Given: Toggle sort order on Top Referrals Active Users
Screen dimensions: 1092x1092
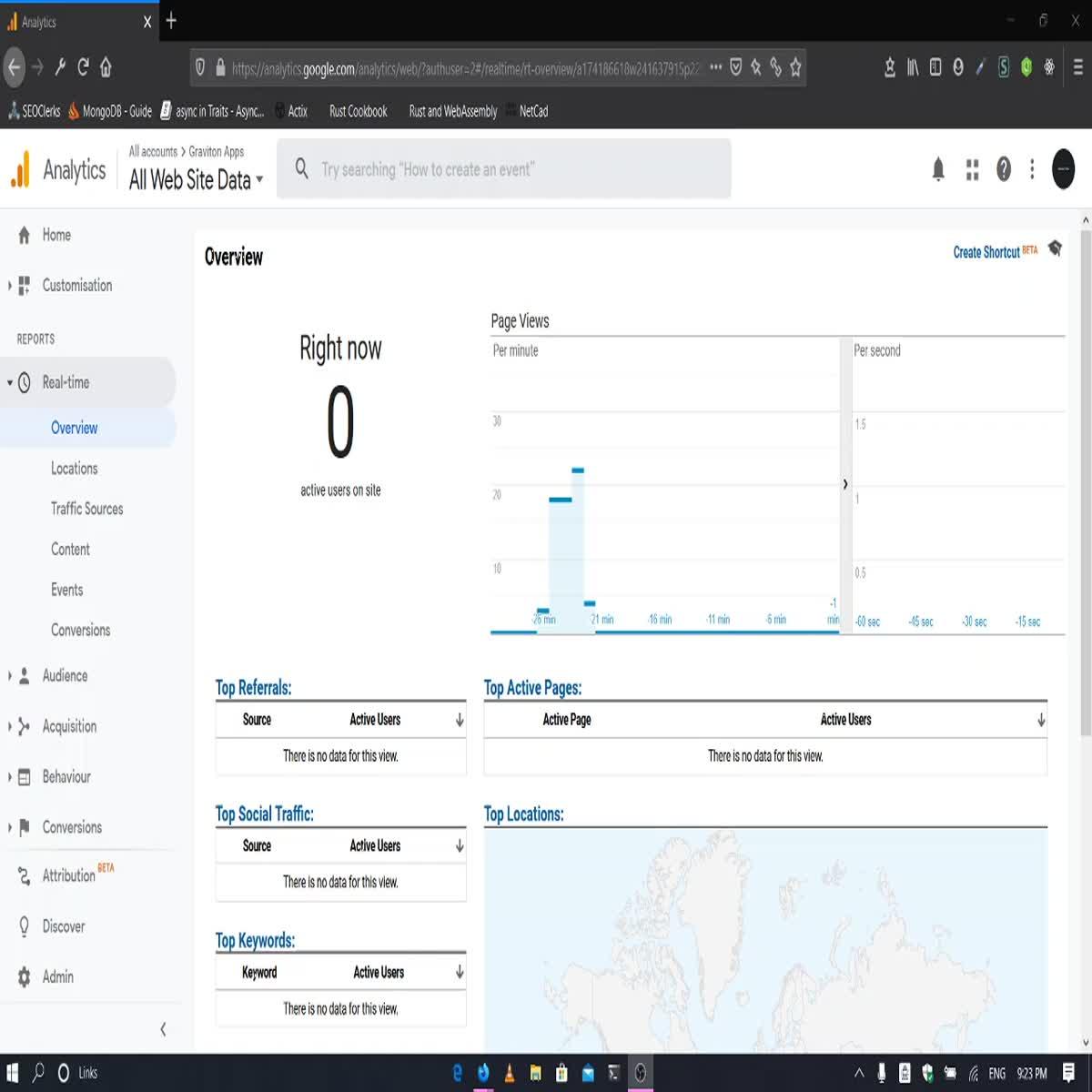Looking at the screenshot, I should coord(458,719).
